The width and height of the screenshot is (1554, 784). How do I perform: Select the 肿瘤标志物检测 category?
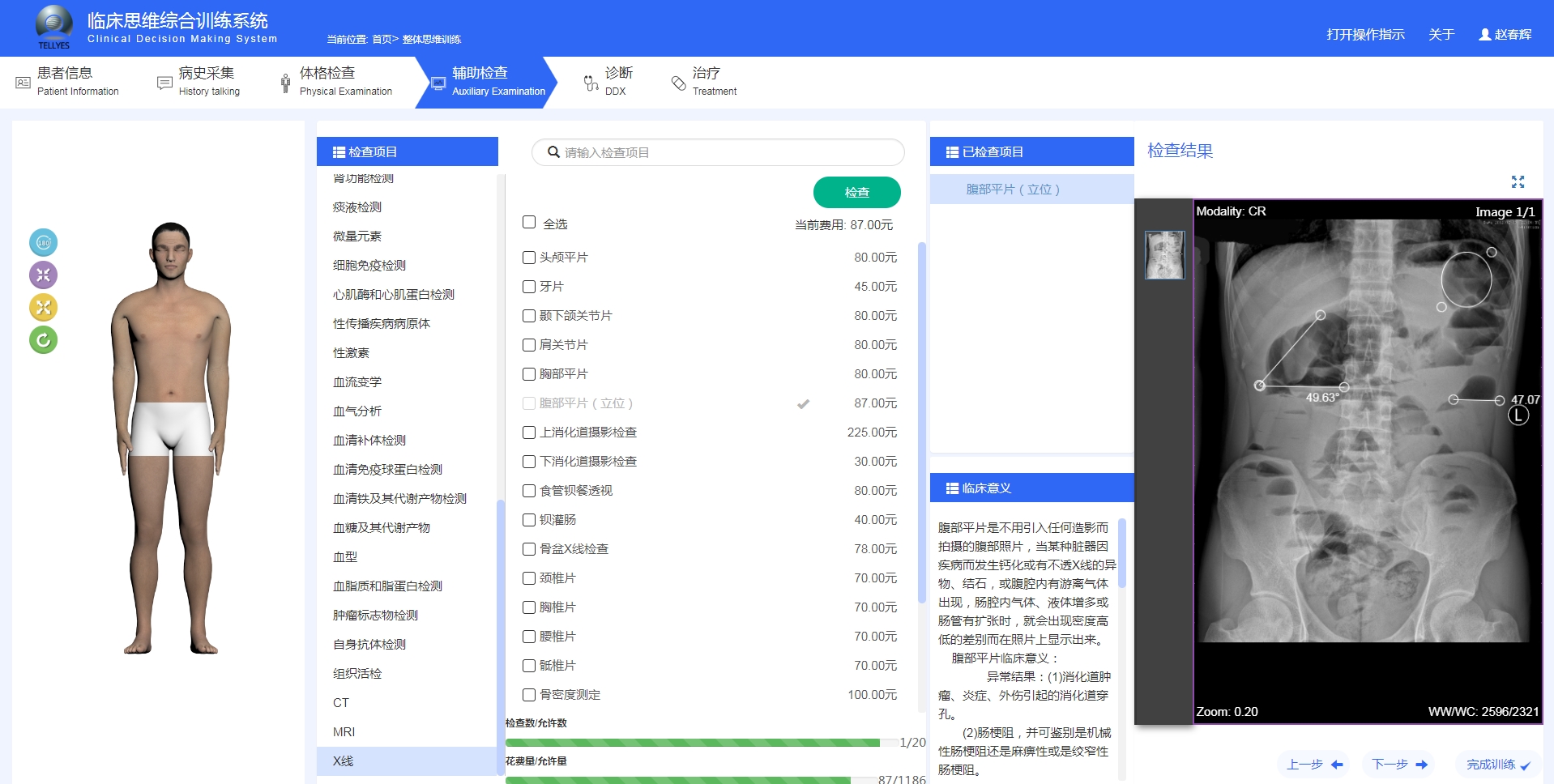click(407, 616)
